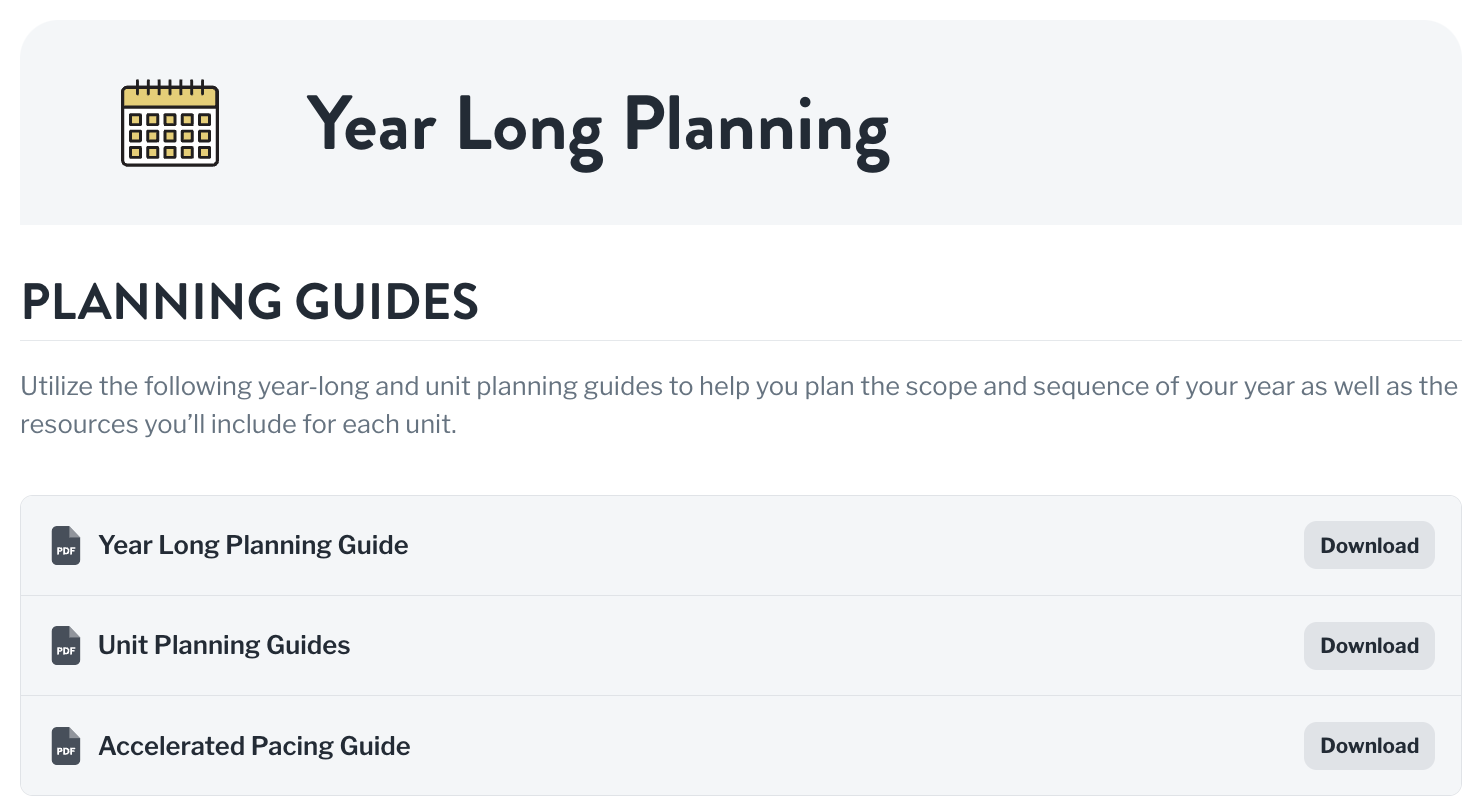Click the word Year in the page title

coord(371,125)
